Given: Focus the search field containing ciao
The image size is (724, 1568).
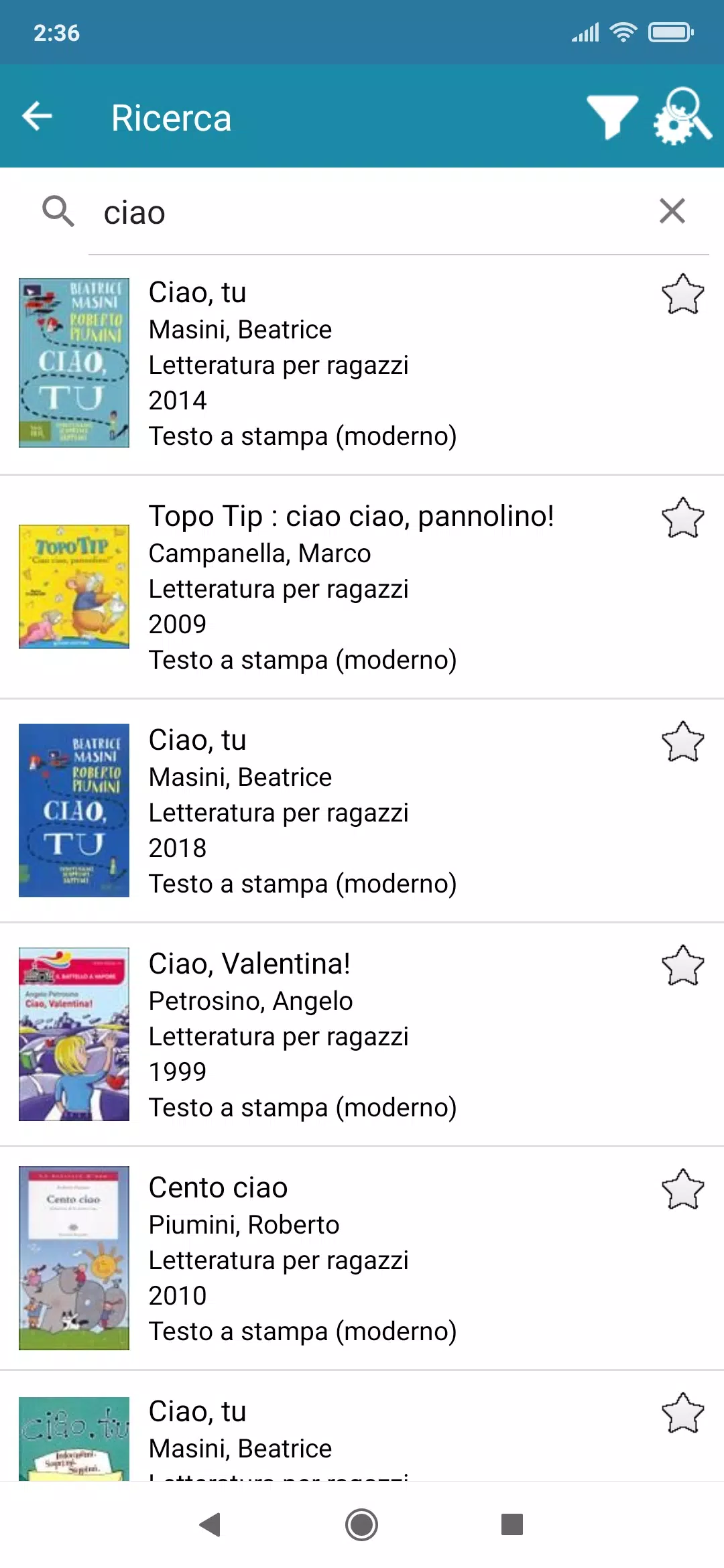Looking at the screenshot, I should point(369,213).
